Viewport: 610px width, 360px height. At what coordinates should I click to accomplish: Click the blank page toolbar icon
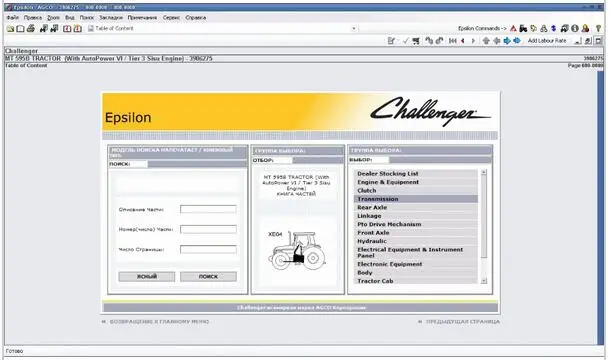[x=21, y=28]
